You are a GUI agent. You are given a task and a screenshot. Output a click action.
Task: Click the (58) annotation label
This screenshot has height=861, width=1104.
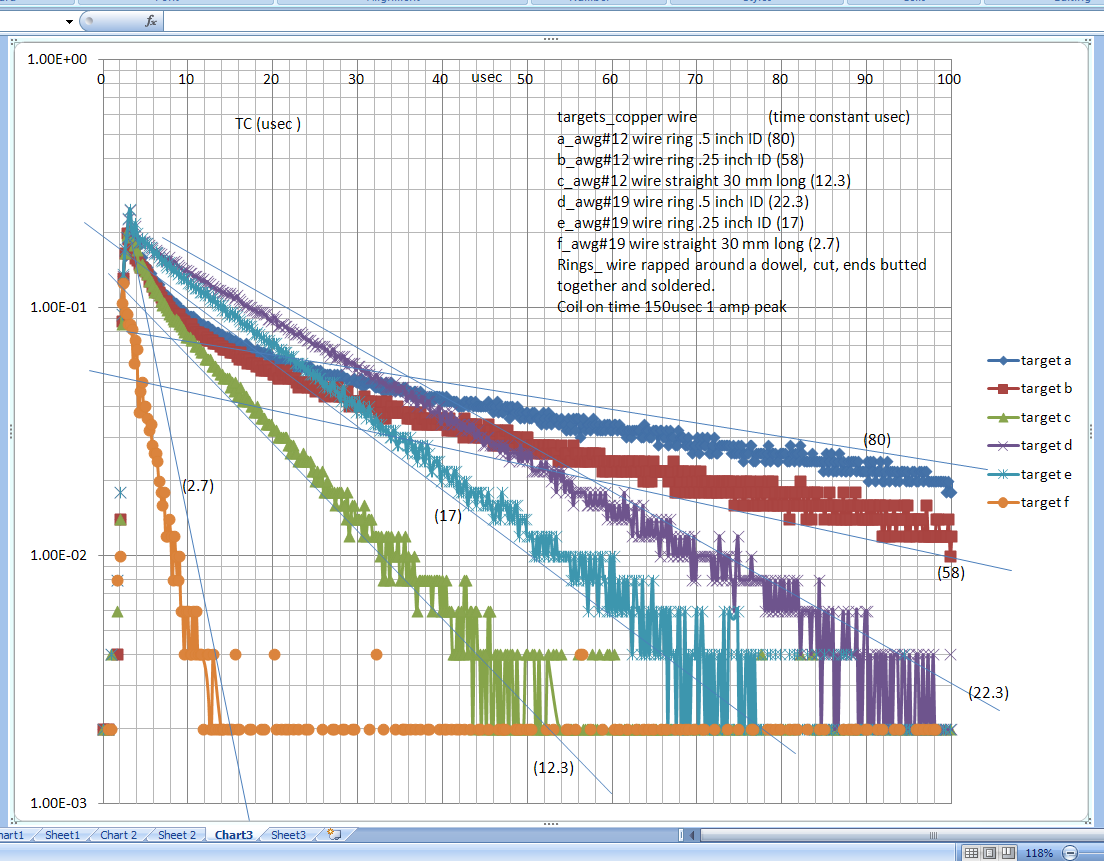[x=951, y=572]
